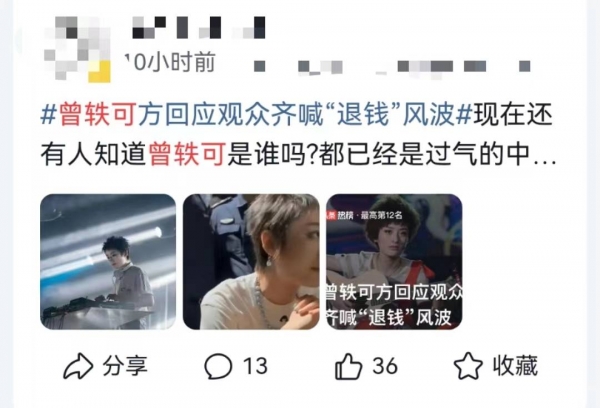Tap the share arrow icon
The width and height of the screenshot is (600, 408).
(x=78, y=366)
